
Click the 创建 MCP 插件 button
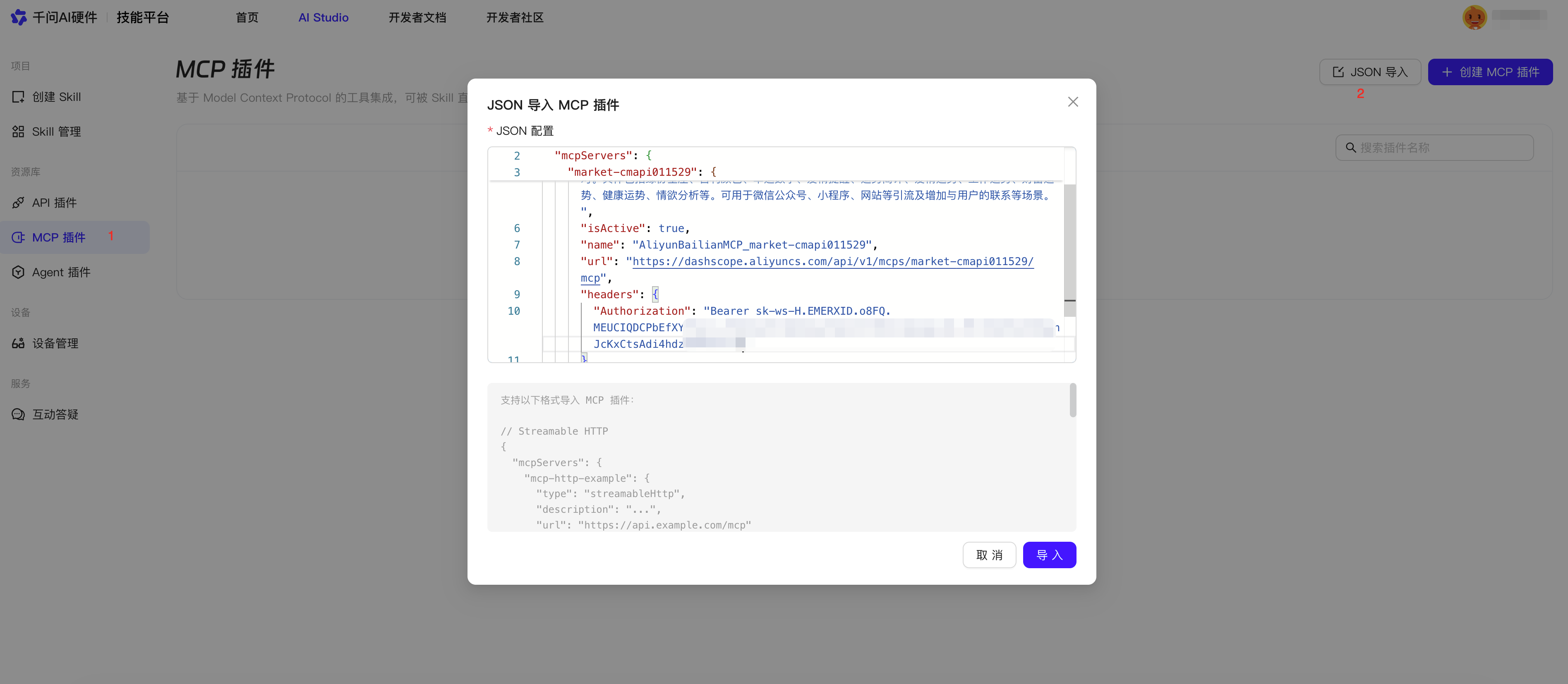1491,72
